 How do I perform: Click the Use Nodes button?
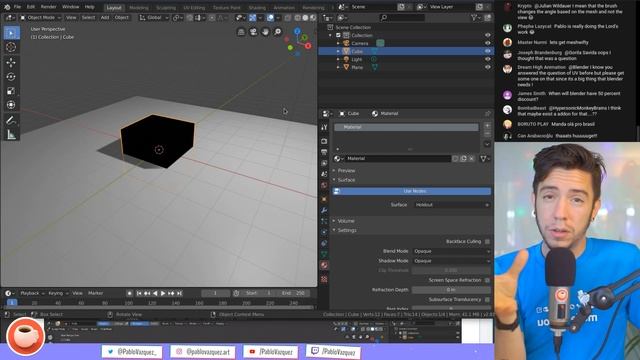pyautogui.click(x=411, y=191)
